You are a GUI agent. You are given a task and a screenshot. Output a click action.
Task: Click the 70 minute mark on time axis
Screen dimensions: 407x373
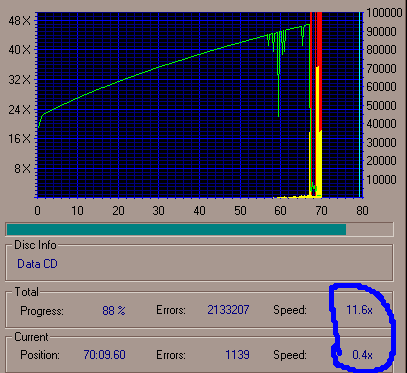tap(321, 211)
